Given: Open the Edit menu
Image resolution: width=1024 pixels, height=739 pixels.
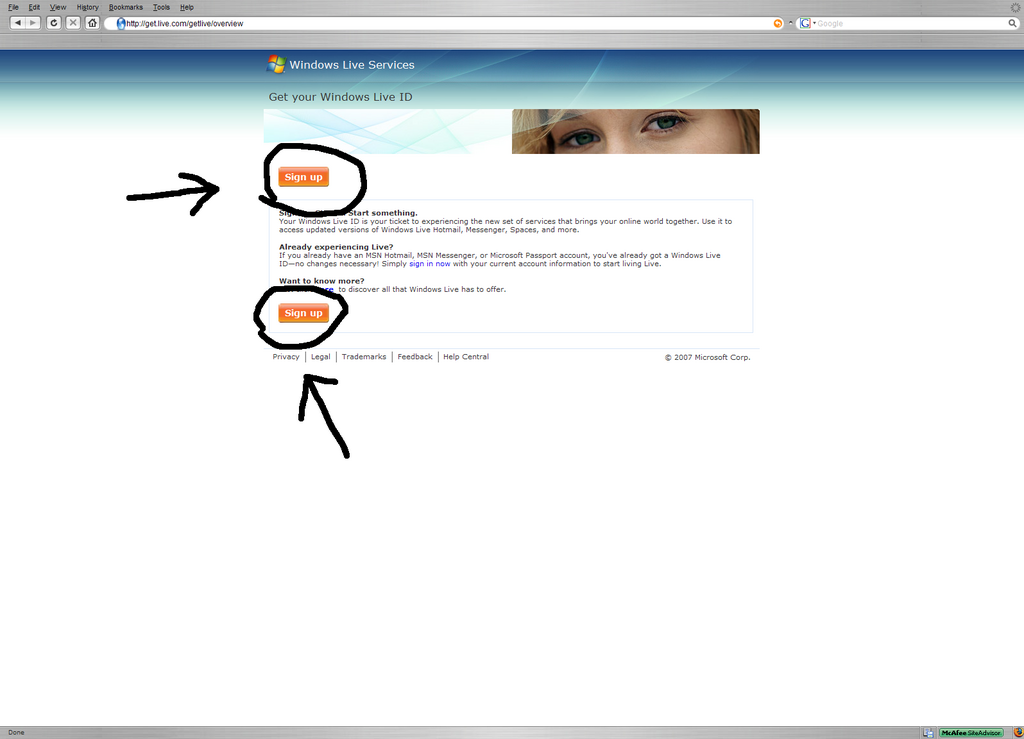Looking at the screenshot, I should [x=34, y=7].
